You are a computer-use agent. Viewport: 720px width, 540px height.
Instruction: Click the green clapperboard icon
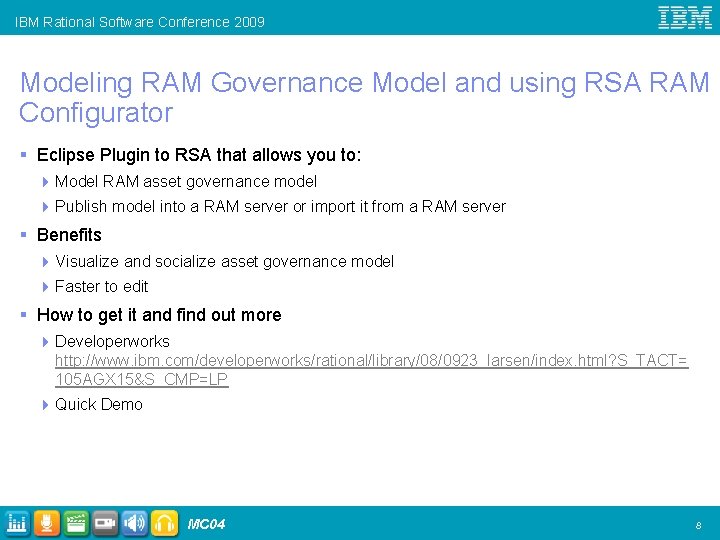click(x=76, y=523)
